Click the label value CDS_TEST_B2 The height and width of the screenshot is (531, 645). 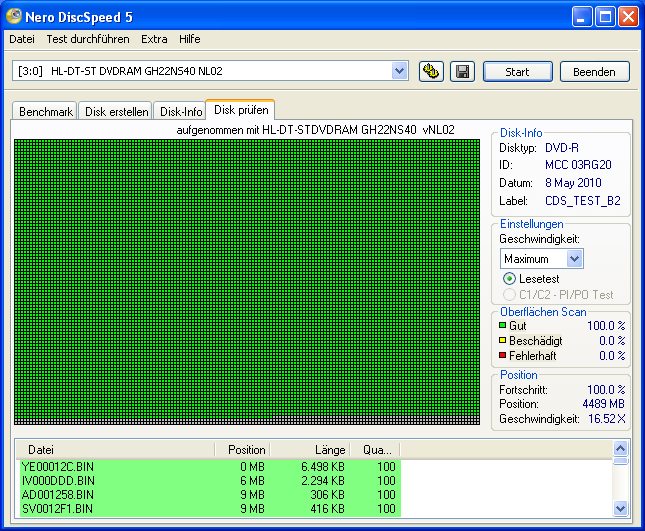(582, 201)
